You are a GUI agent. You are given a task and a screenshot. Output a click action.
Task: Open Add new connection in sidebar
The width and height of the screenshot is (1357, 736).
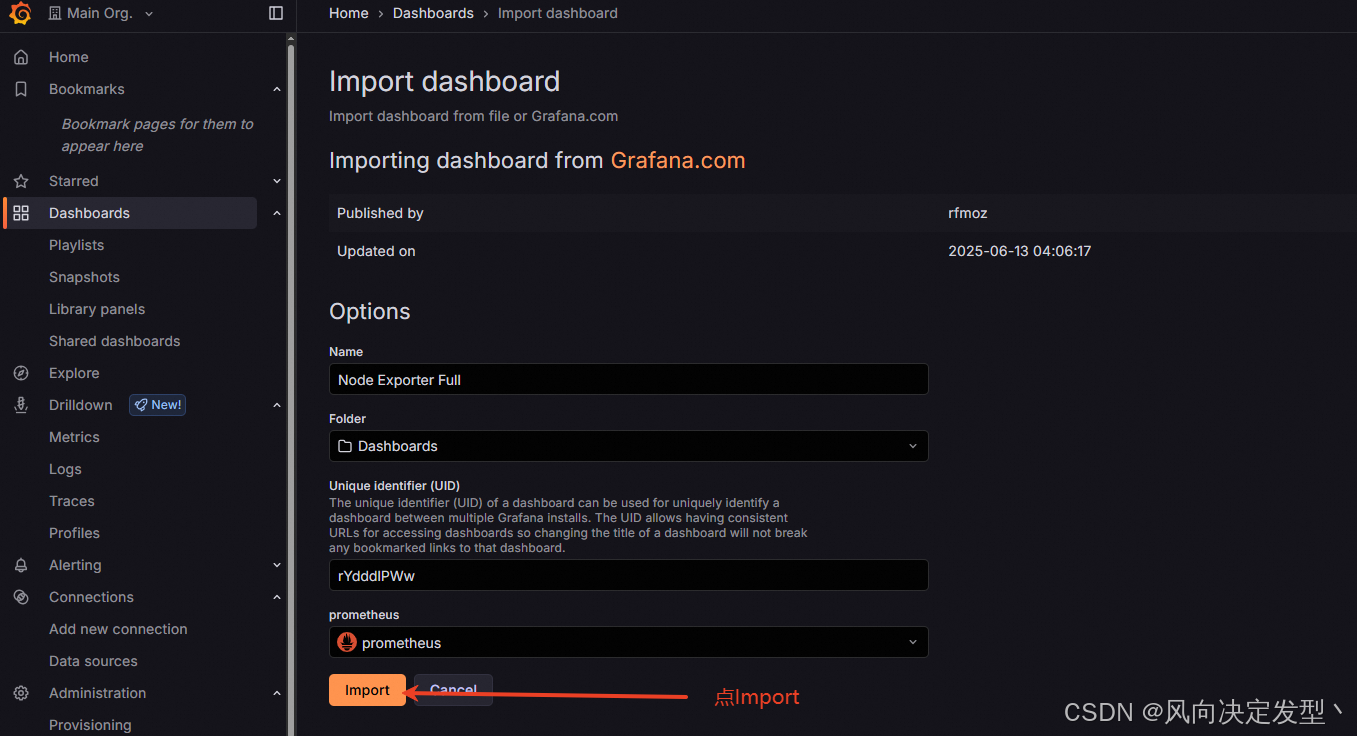coord(118,629)
